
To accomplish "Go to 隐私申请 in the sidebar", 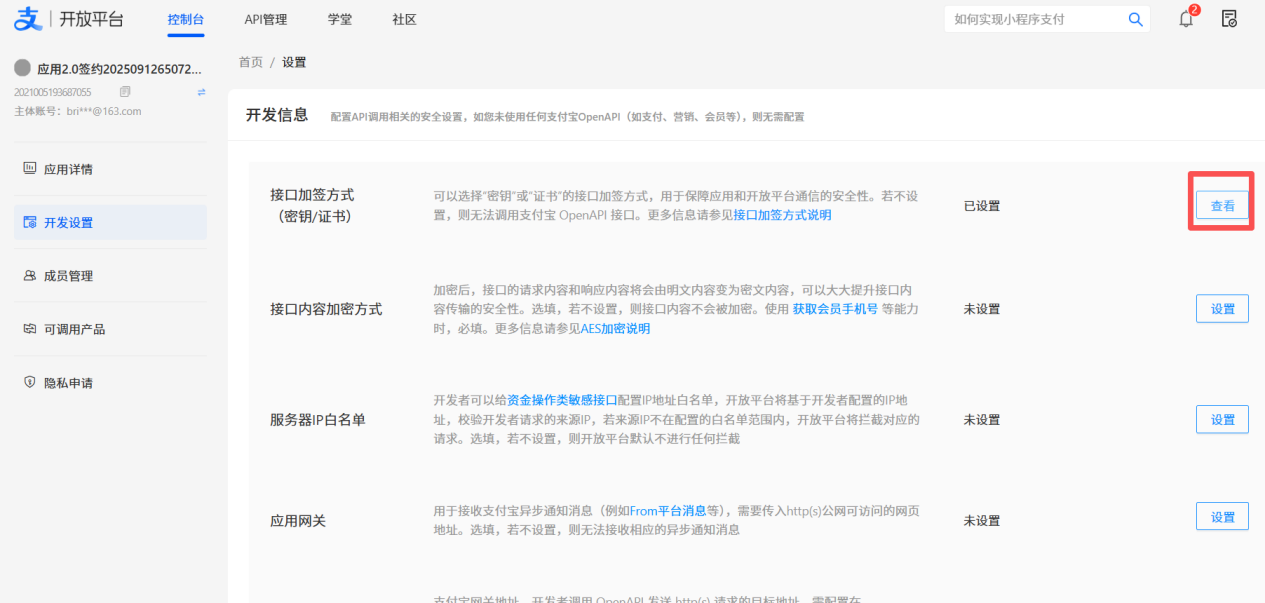I will click(x=68, y=383).
